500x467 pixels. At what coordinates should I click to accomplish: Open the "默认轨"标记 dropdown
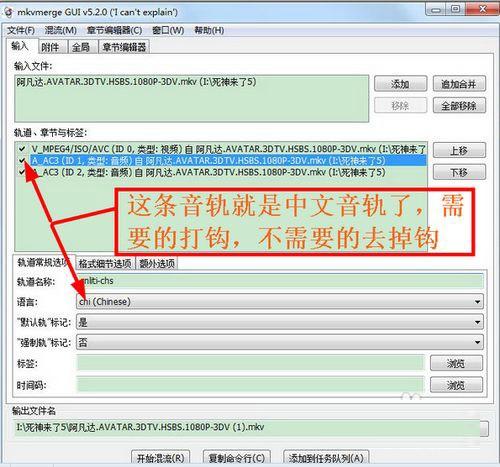pos(280,322)
